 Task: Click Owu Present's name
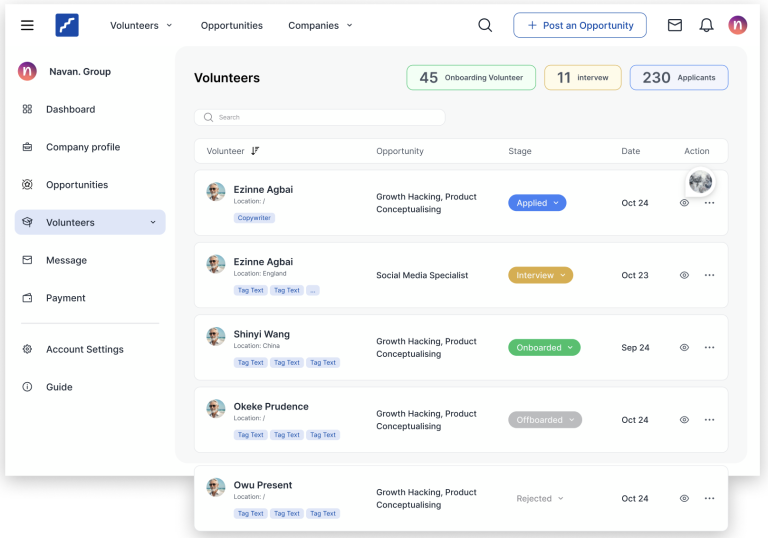263,485
